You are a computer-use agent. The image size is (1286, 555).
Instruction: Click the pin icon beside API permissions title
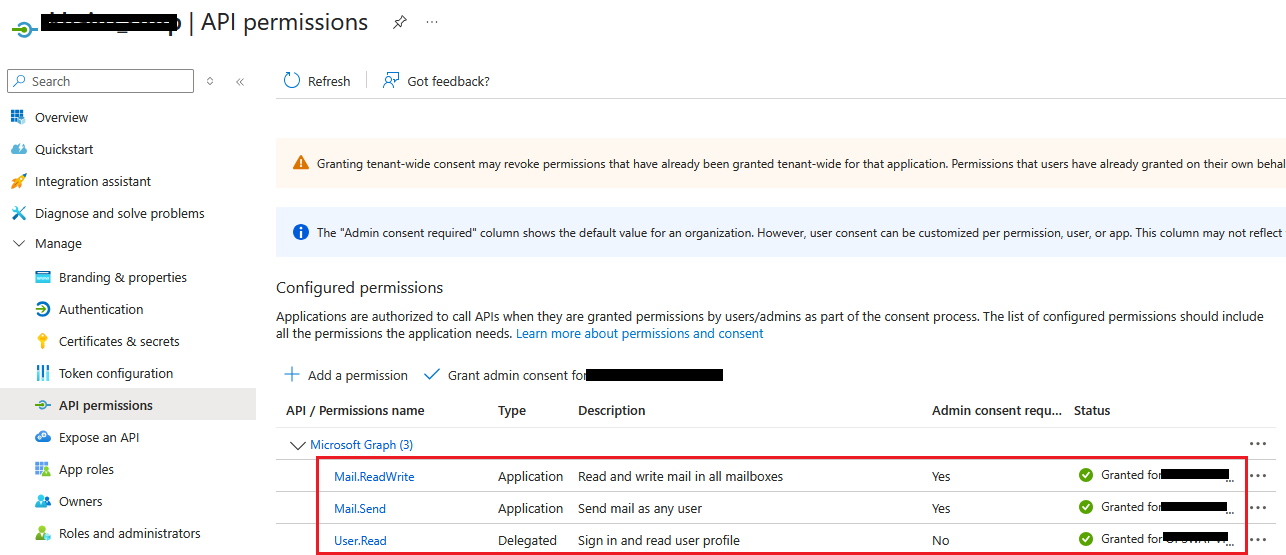coord(400,22)
